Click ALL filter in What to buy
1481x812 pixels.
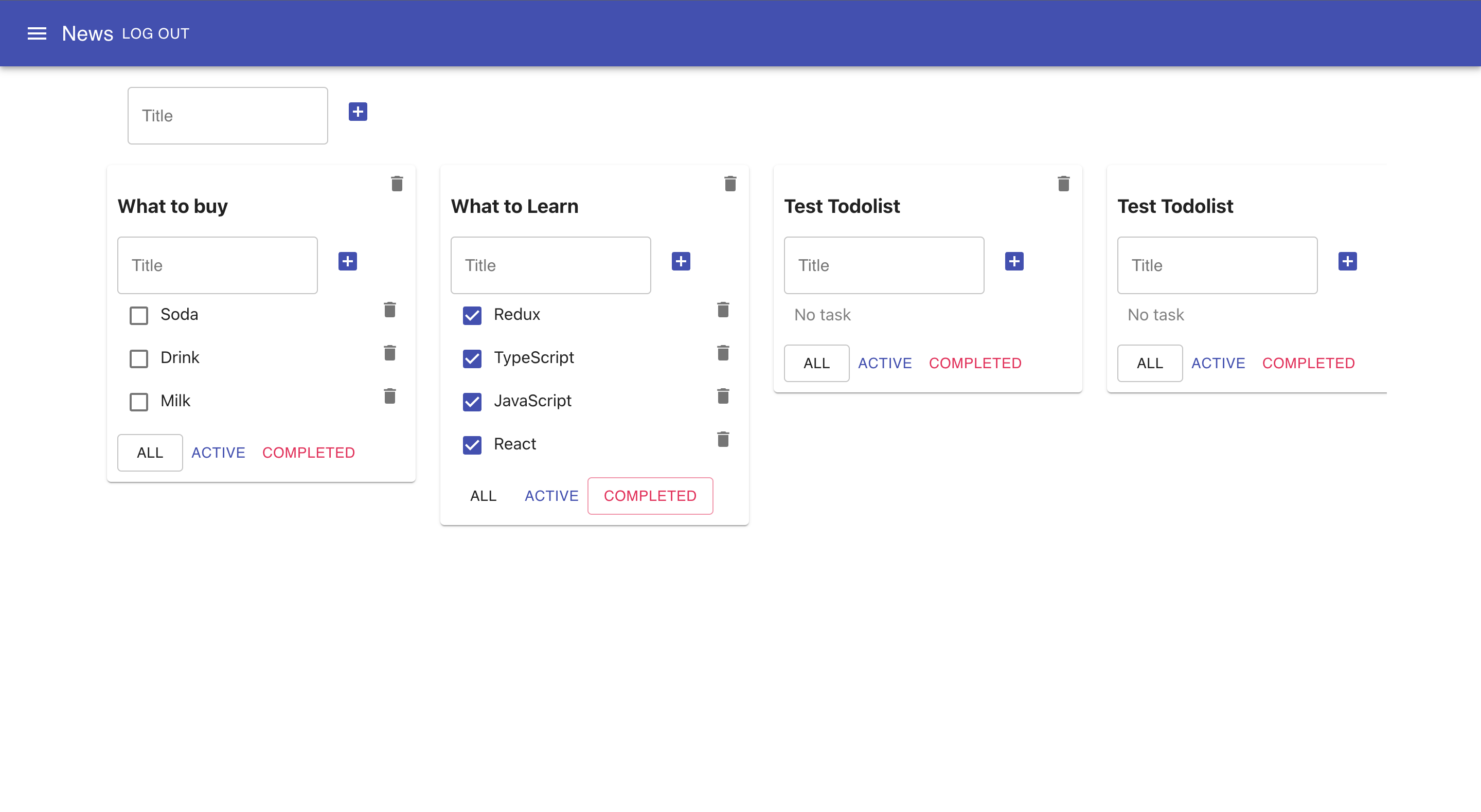tap(150, 453)
